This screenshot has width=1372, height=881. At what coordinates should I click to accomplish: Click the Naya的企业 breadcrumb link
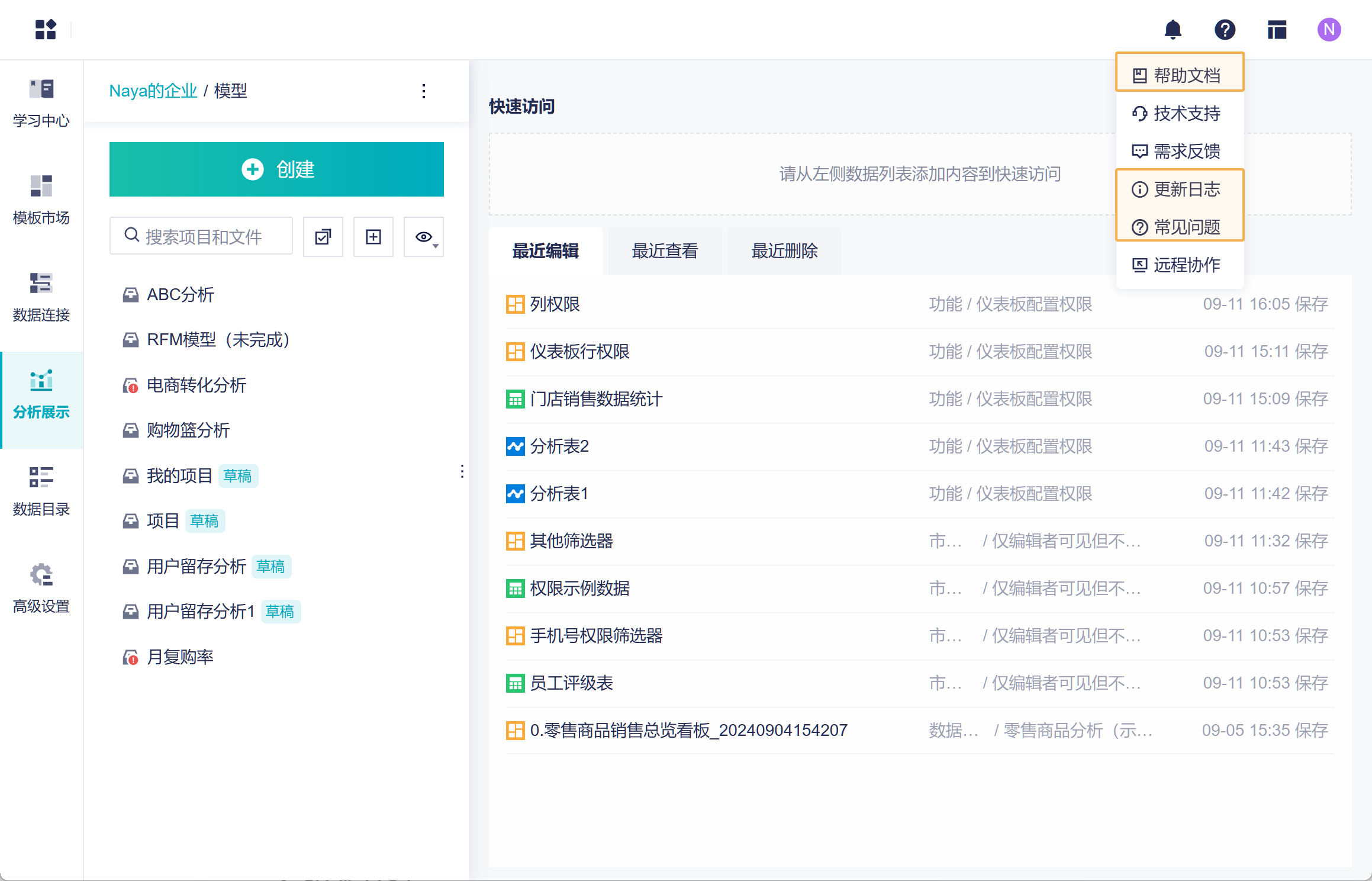(x=153, y=91)
